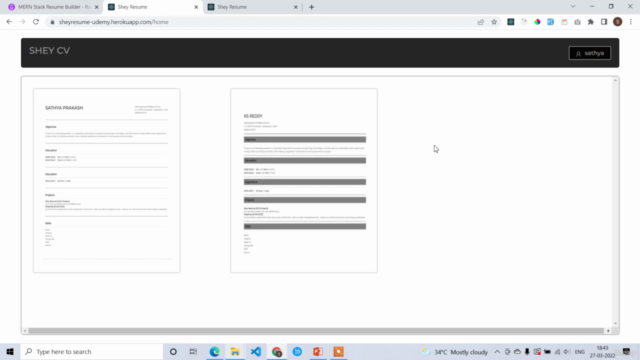Share this page icon in address bar
Image resolution: width=640 pixels, height=360 pixels.
pos(480,22)
